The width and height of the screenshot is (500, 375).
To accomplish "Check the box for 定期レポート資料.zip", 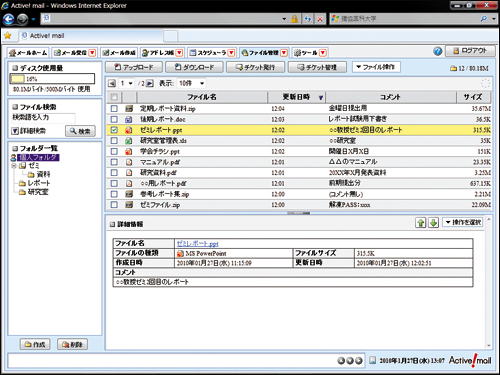I will tap(114, 109).
